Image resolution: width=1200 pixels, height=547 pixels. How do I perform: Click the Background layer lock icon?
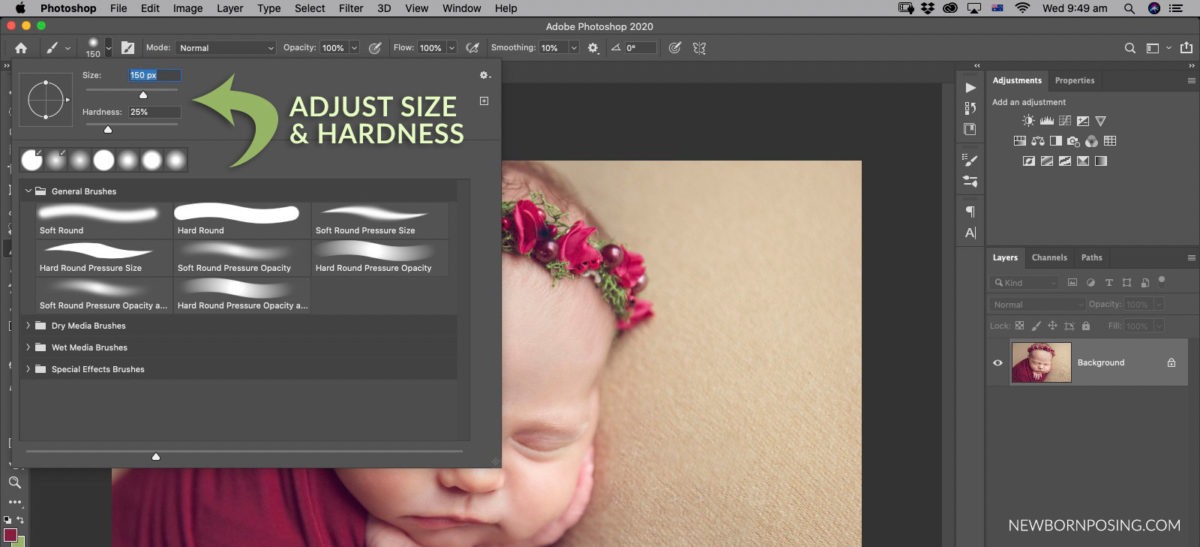[x=1171, y=362]
